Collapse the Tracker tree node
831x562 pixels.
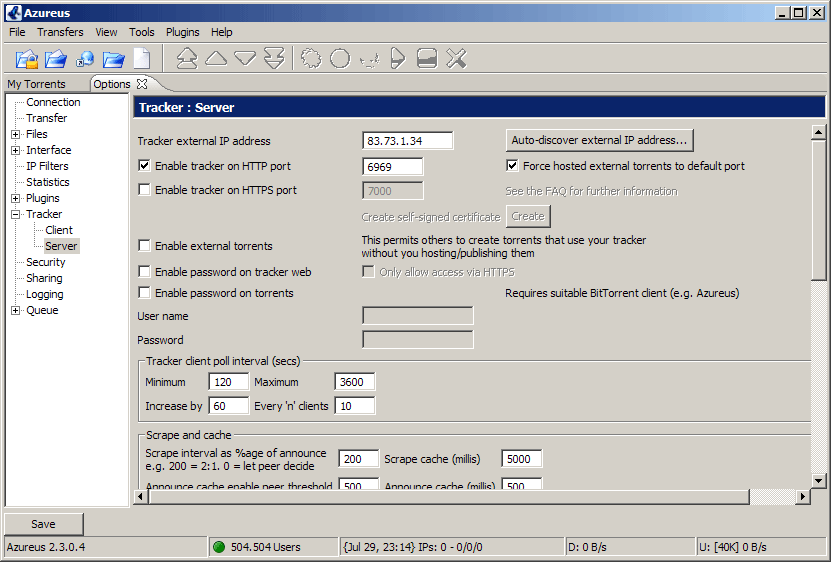click(15, 214)
